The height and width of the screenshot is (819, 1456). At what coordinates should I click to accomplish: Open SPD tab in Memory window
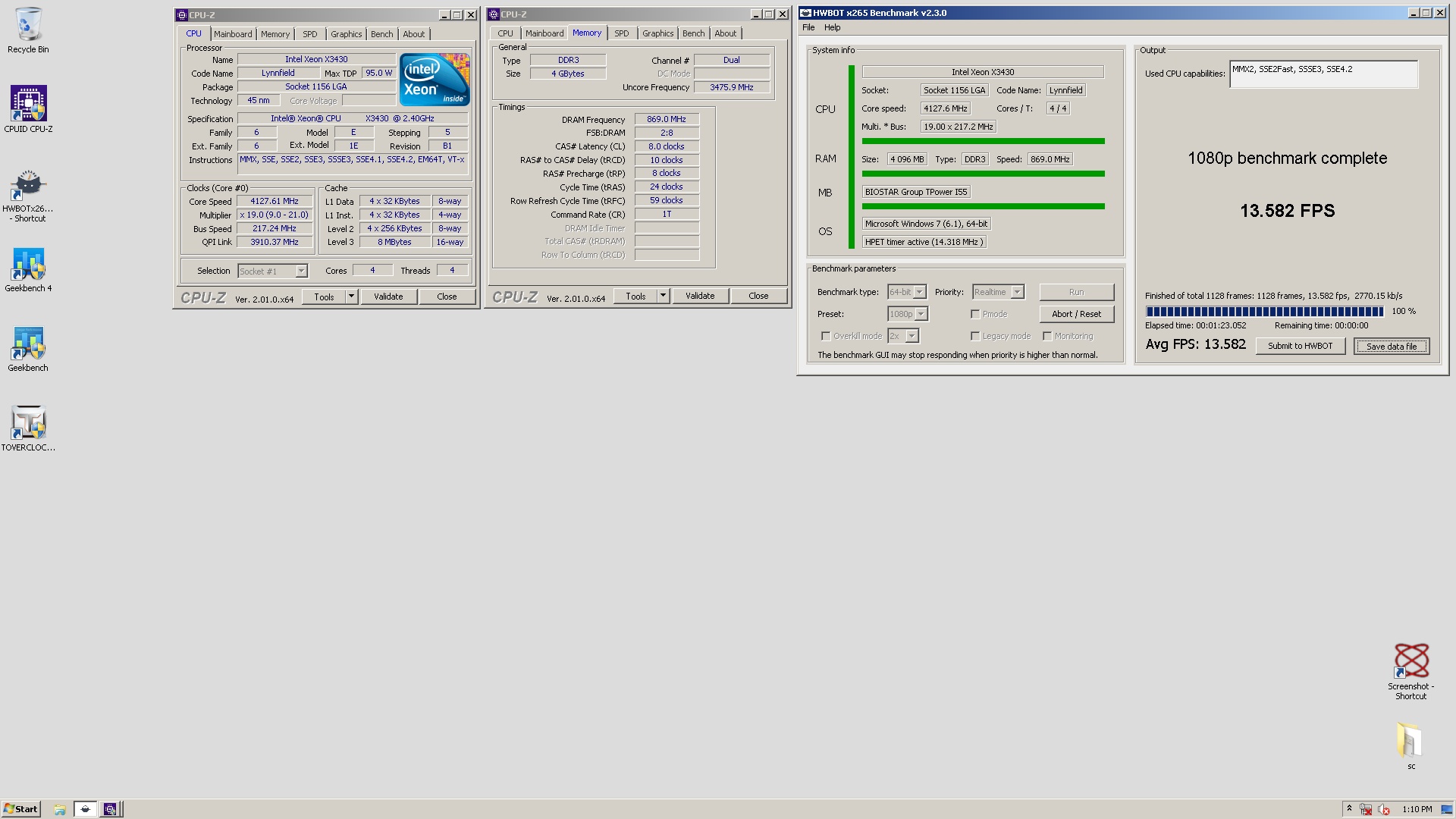(622, 33)
